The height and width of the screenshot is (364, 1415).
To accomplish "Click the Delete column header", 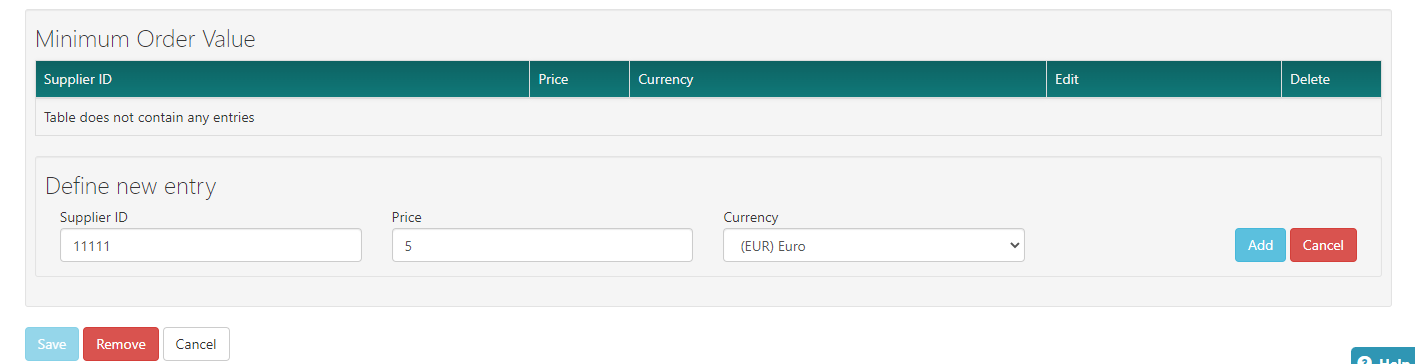I will click(x=1331, y=79).
